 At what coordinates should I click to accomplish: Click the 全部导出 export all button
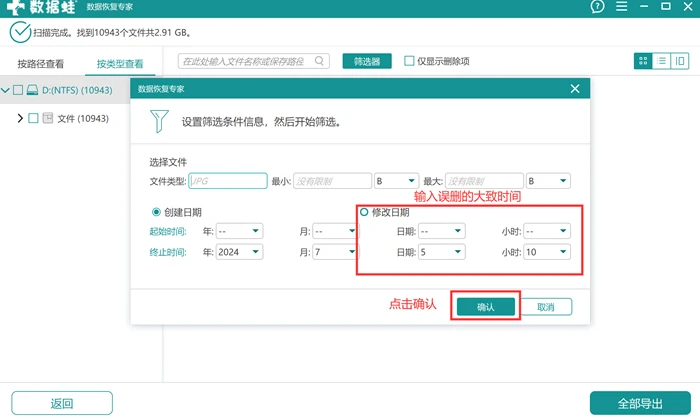[x=640, y=403]
